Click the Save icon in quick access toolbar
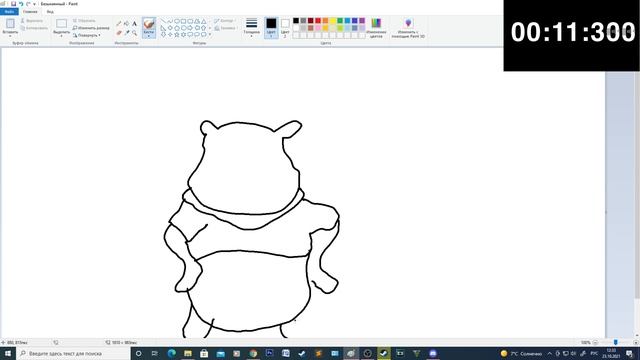The image size is (640, 360). click(x=13, y=4)
